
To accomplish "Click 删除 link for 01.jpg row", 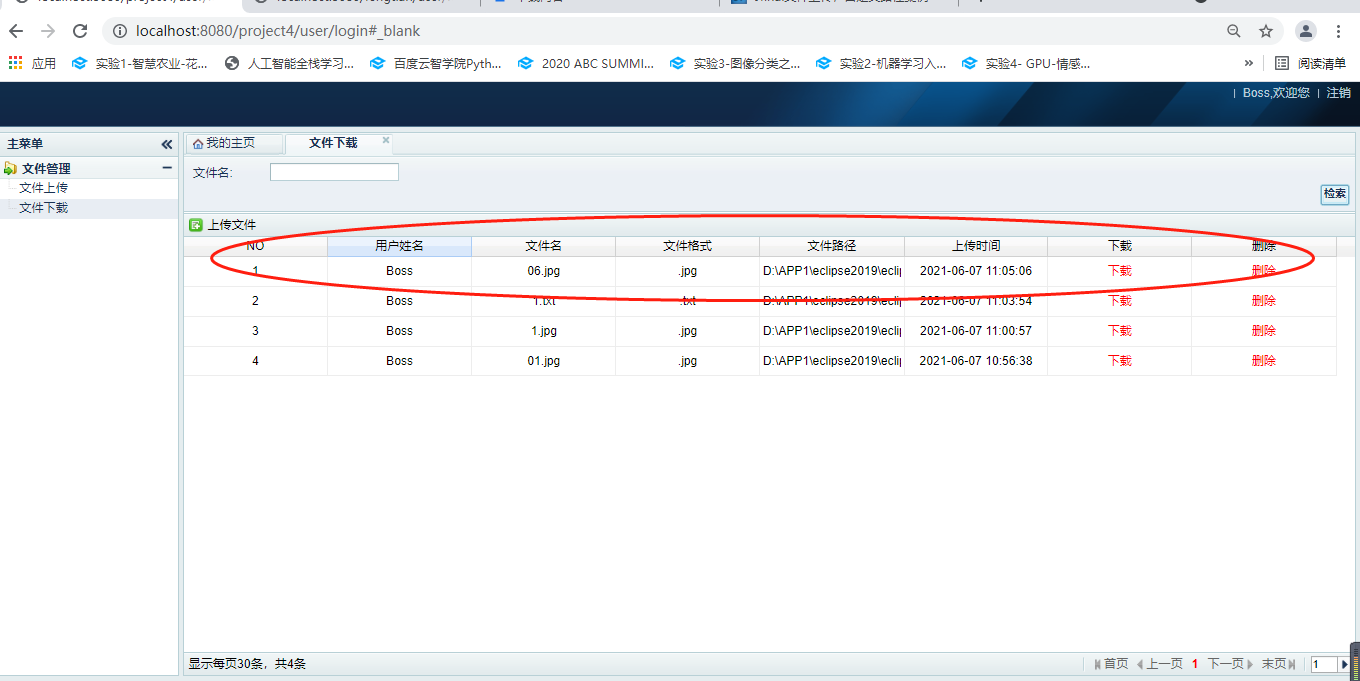I will [x=1263, y=361].
